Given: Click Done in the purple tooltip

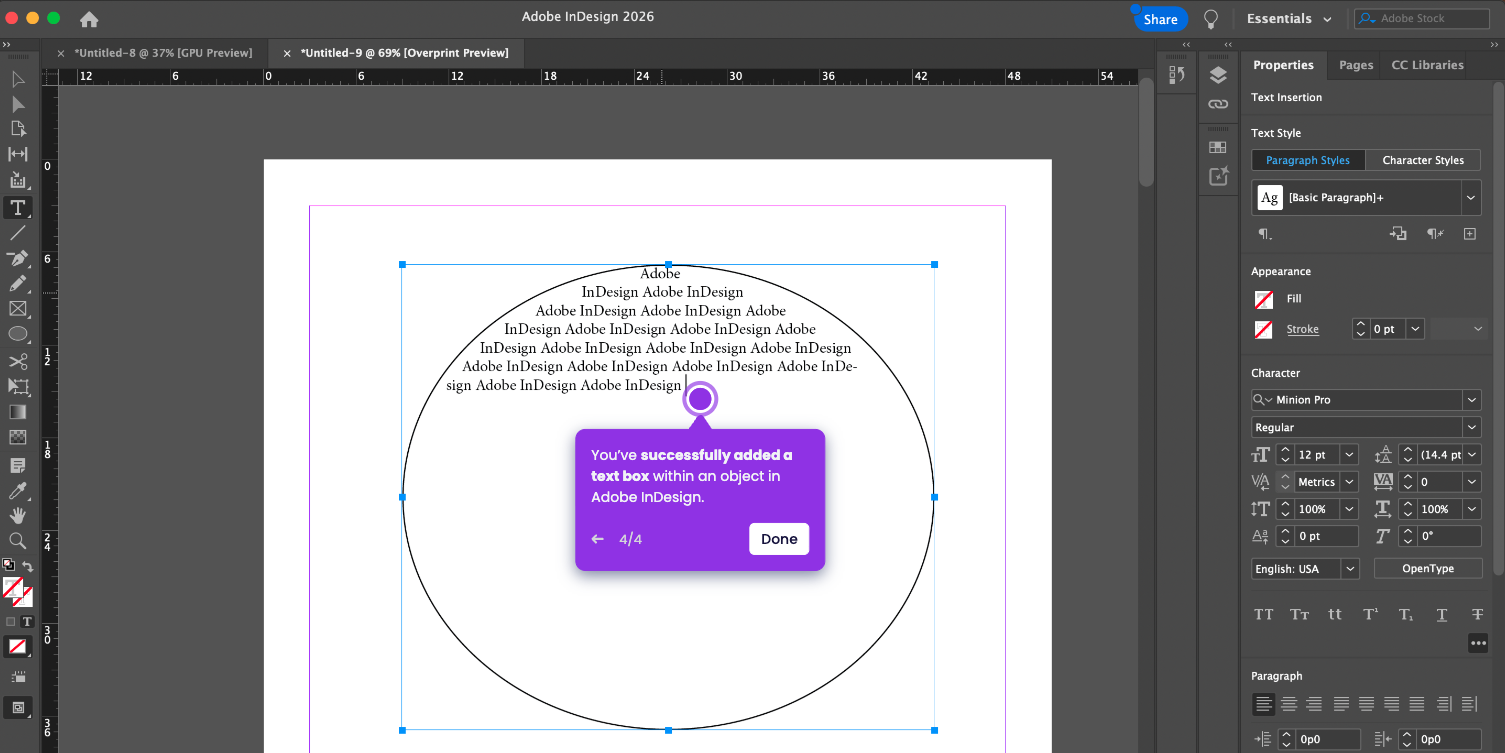Looking at the screenshot, I should coord(779,539).
